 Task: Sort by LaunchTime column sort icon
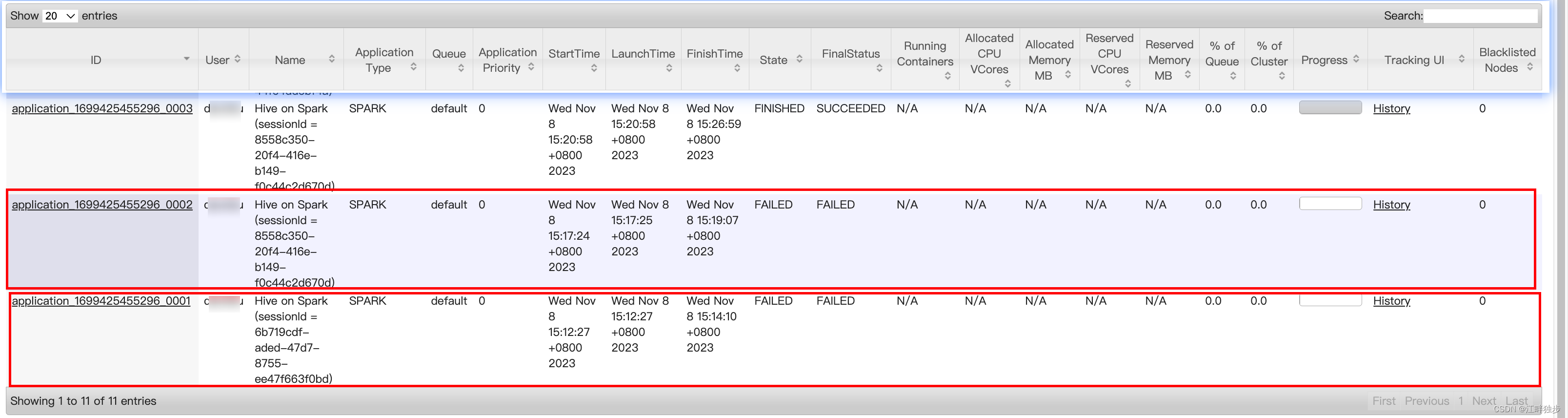669,68
